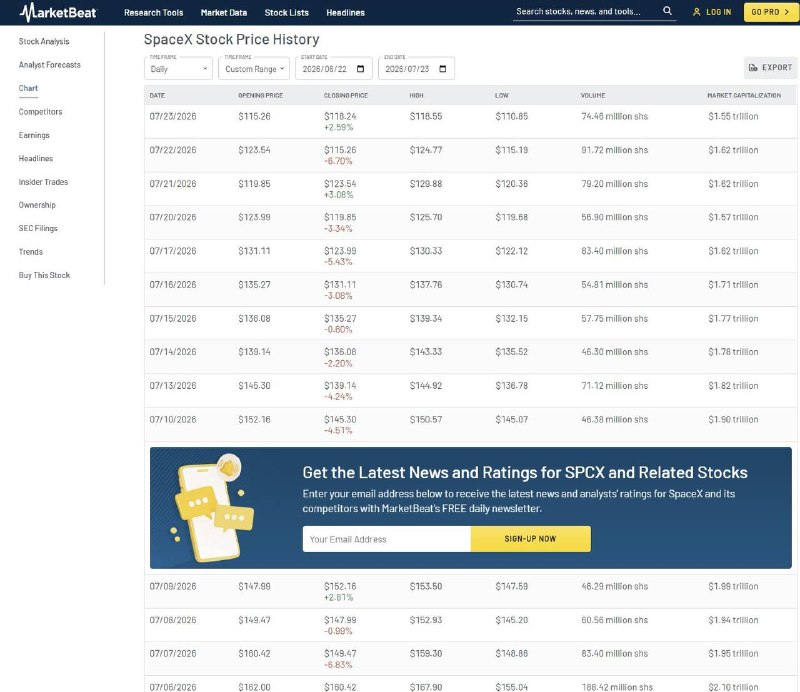Click the $1.95 trillion market cap cell

(733, 654)
